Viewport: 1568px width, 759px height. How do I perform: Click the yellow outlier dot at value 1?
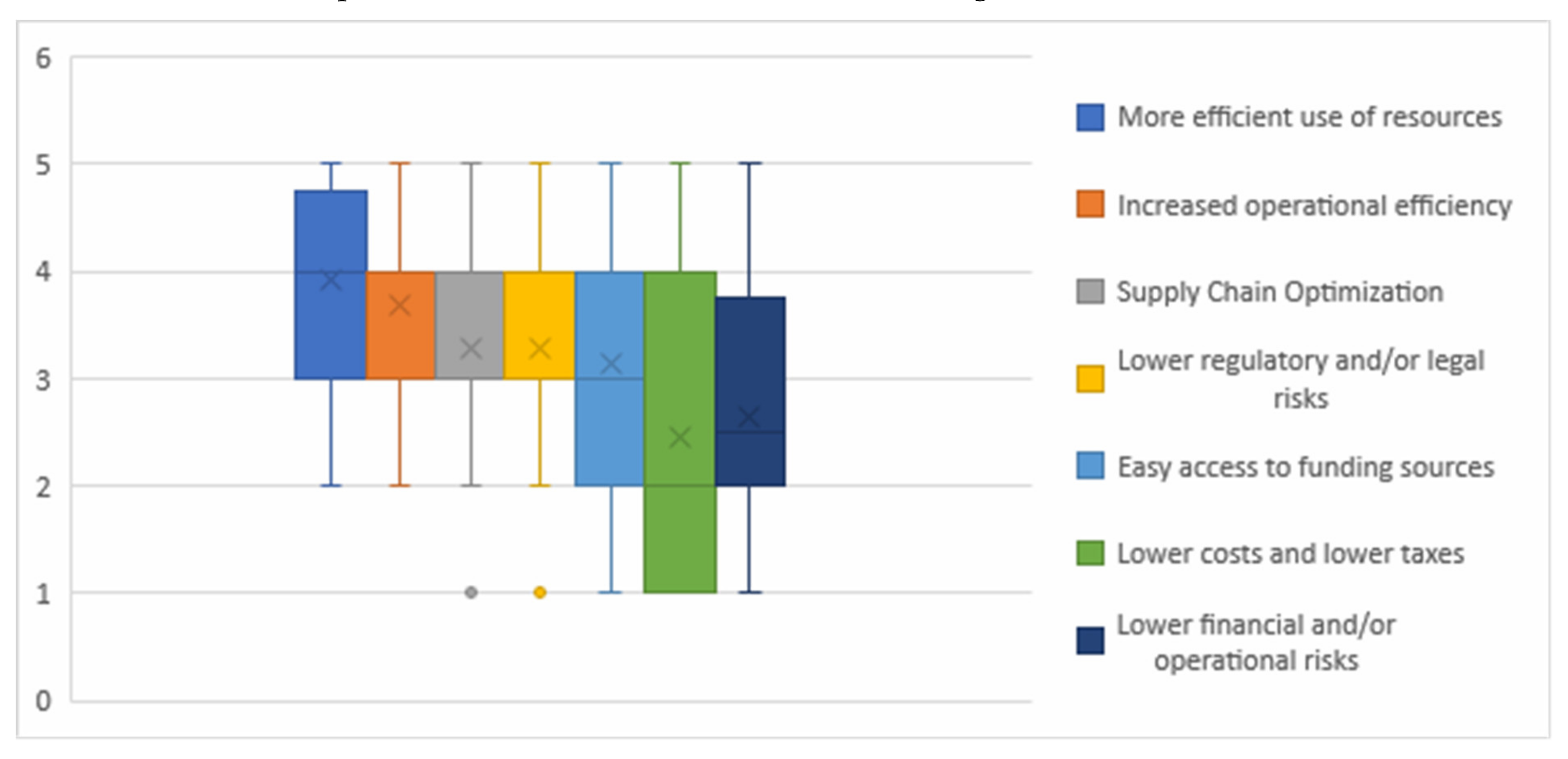pos(539,592)
